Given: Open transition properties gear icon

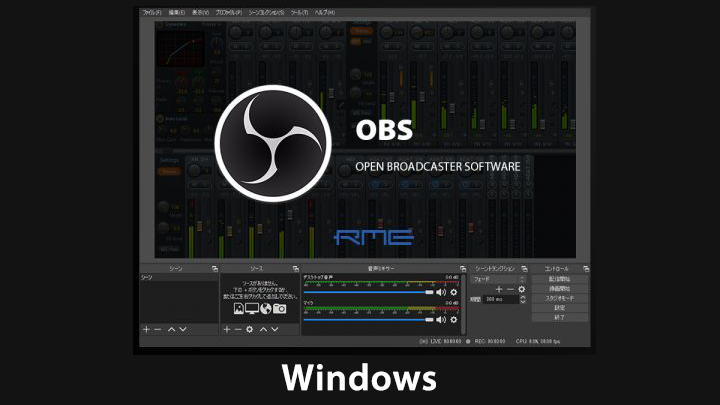Looking at the screenshot, I should 522,289.
